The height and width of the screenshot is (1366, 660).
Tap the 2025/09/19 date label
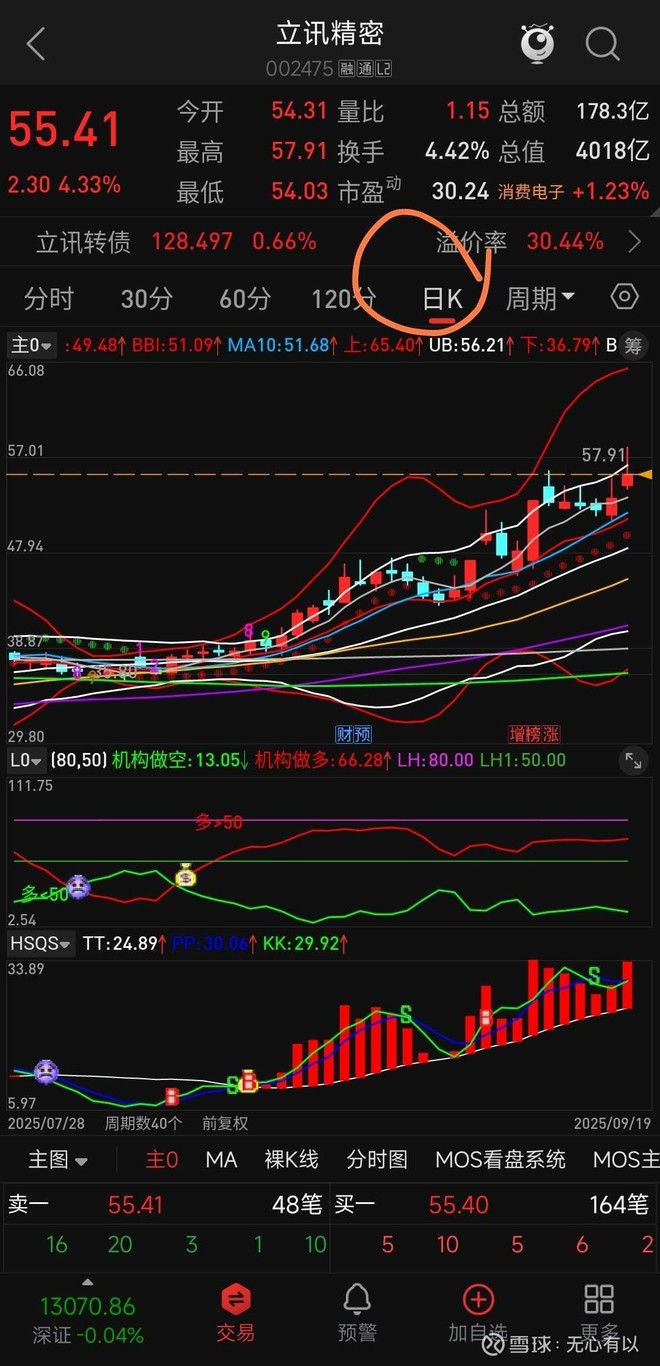tap(612, 1123)
